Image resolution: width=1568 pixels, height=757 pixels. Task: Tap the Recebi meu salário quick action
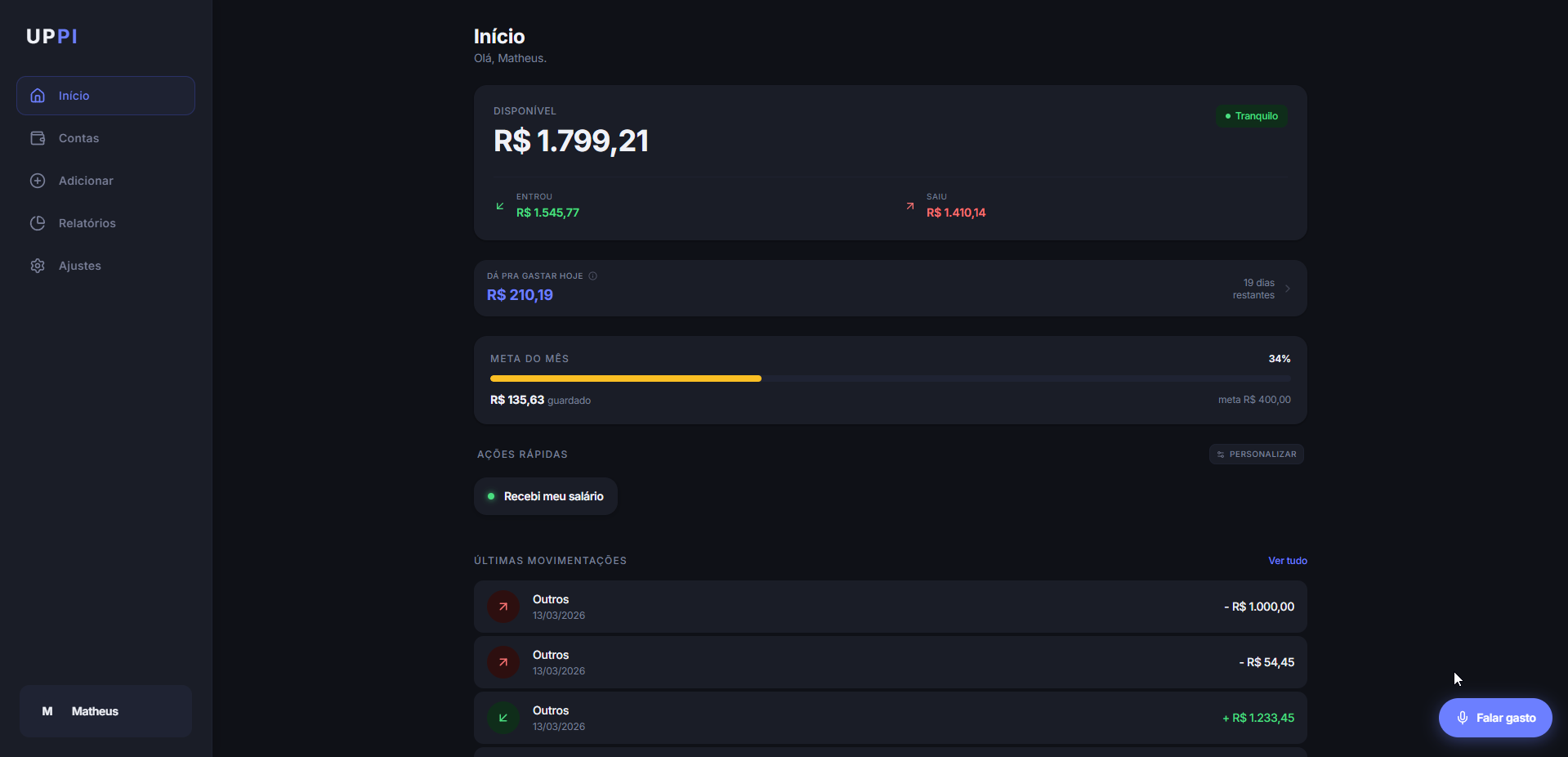click(x=545, y=496)
